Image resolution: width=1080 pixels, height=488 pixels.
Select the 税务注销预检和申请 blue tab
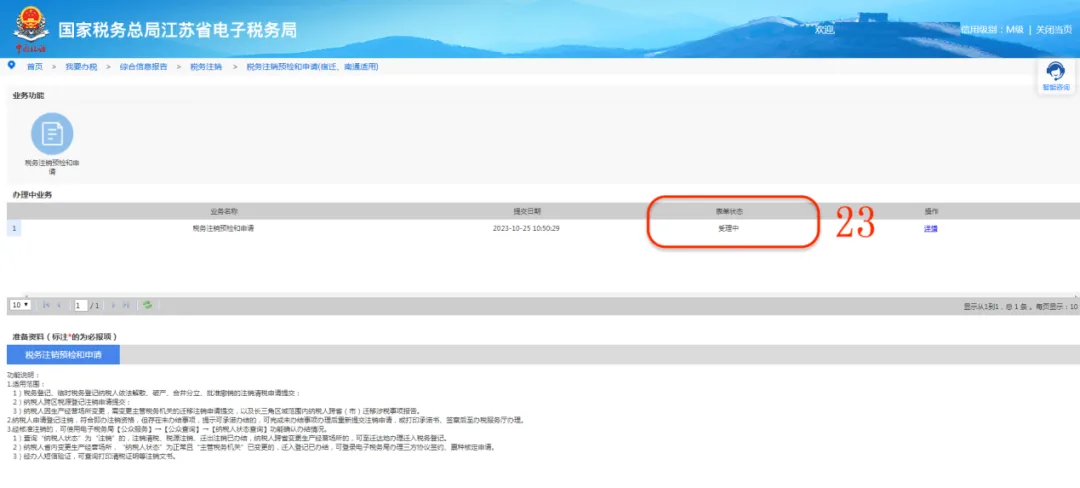(x=63, y=355)
